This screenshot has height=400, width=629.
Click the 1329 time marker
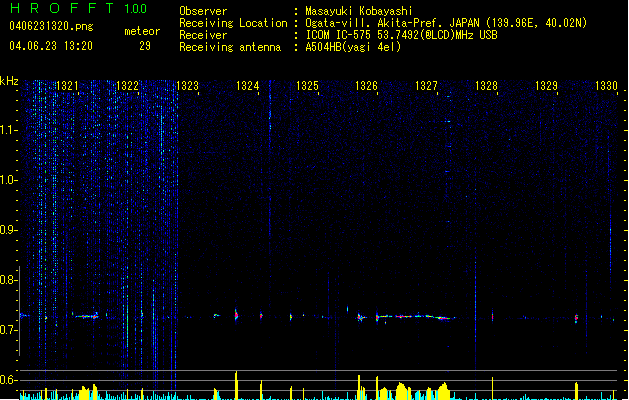point(546,86)
